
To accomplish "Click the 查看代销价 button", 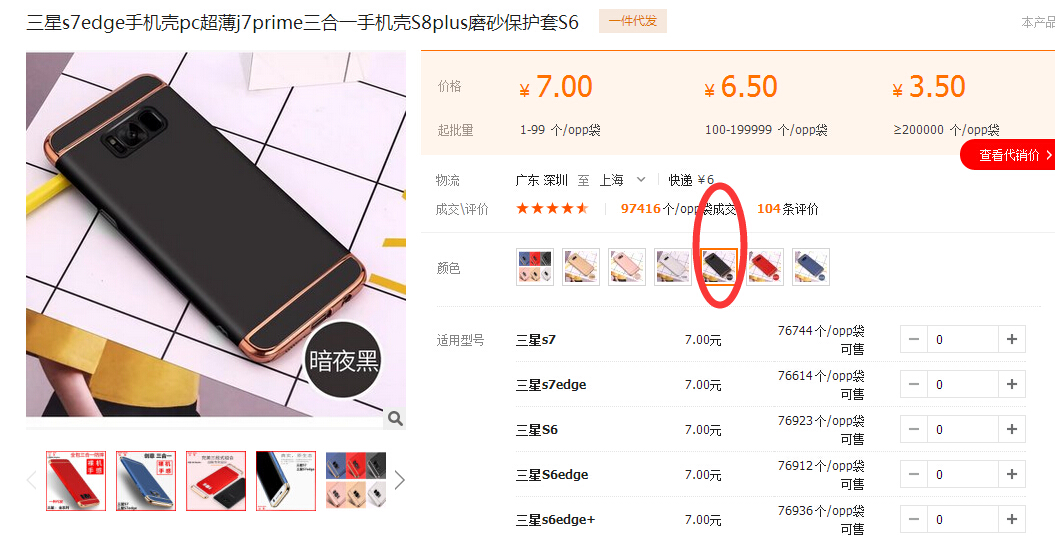I will click(1009, 155).
